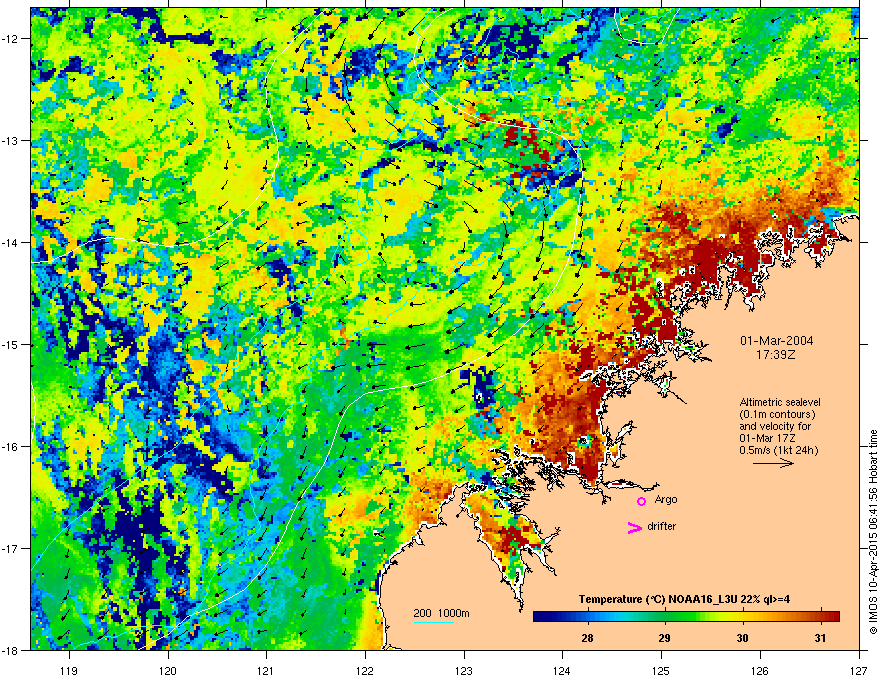
Task: Click the cyan 200 1000m depth contour line sample
Action: pyautogui.click(x=433, y=622)
